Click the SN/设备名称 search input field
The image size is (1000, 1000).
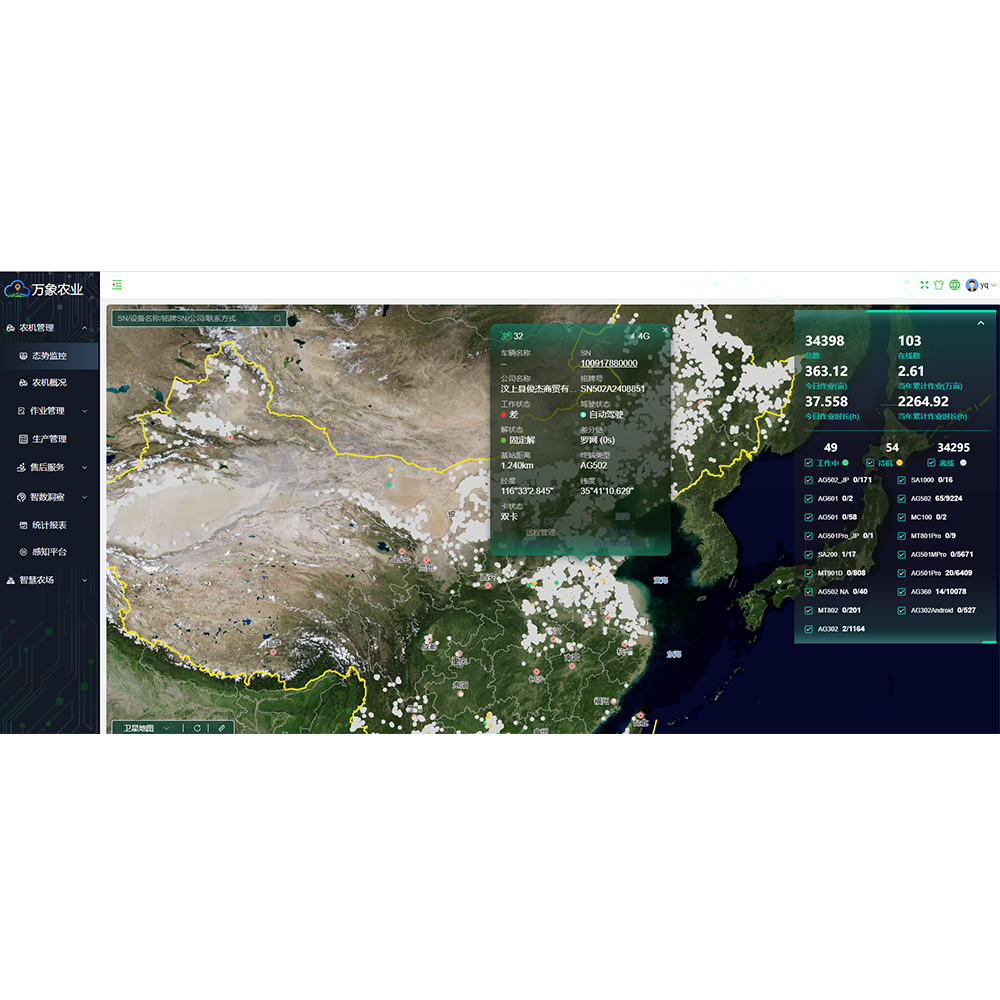tap(190, 319)
